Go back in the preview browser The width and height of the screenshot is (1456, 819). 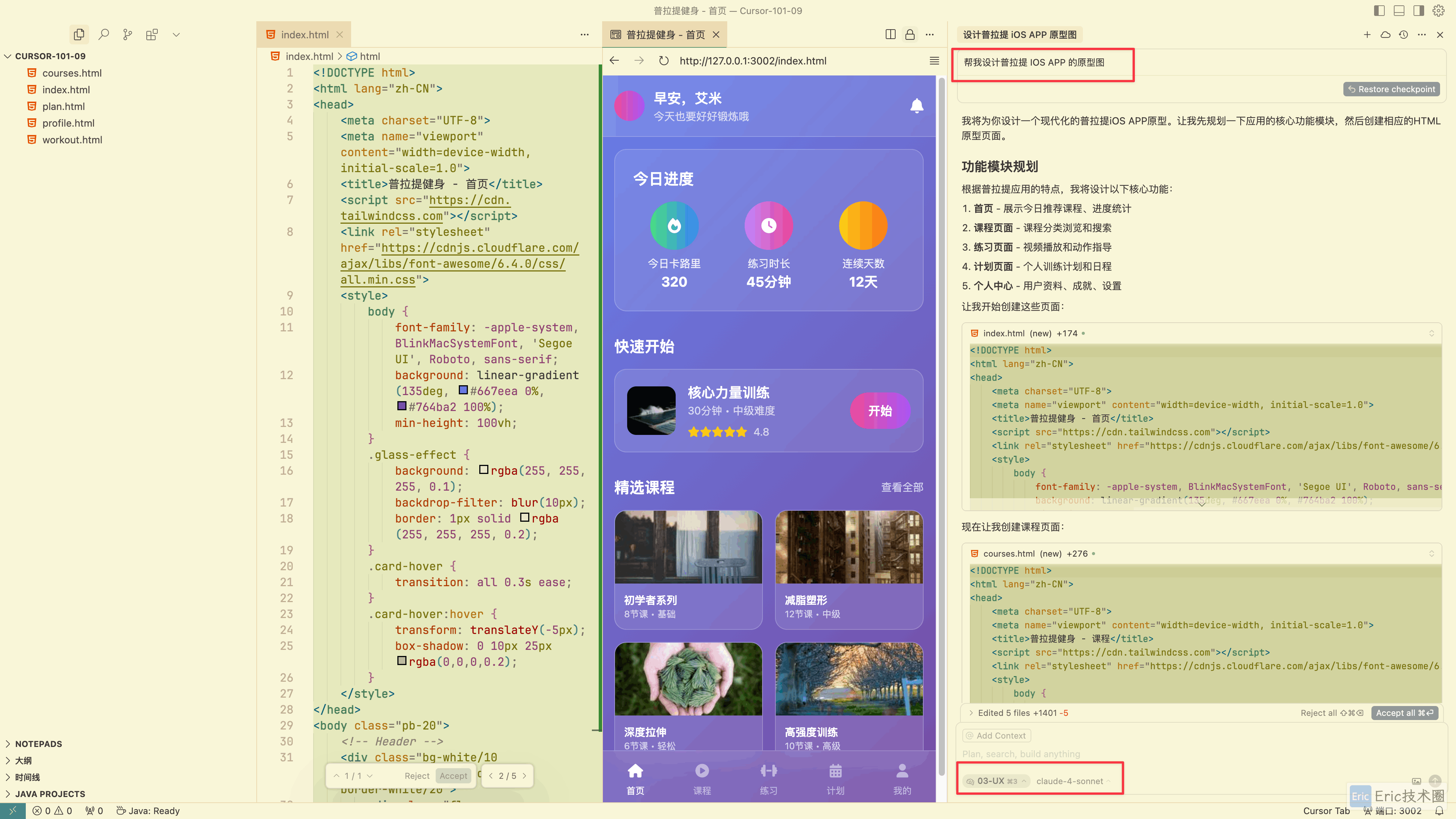point(614,61)
